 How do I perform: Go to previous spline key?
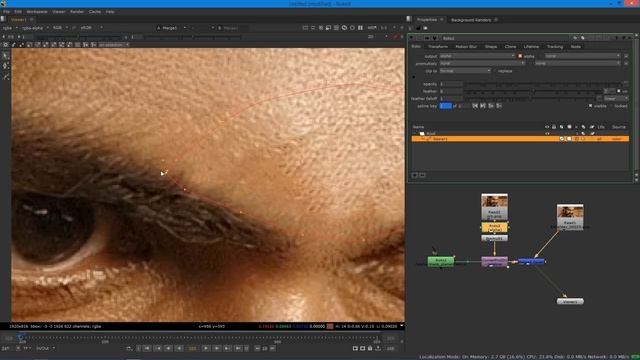(475, 106)
